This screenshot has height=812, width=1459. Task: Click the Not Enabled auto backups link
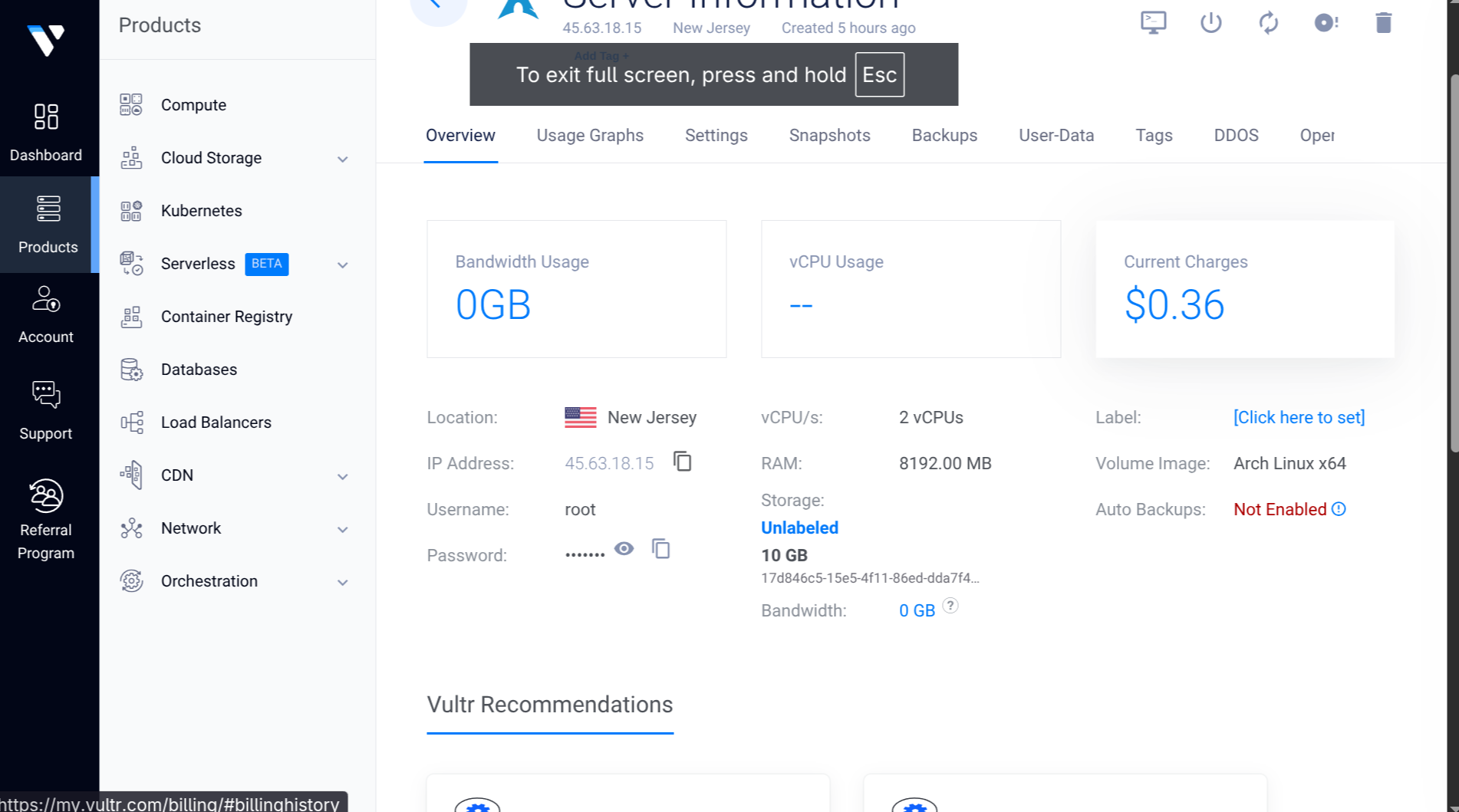(x=1280, y=510)
